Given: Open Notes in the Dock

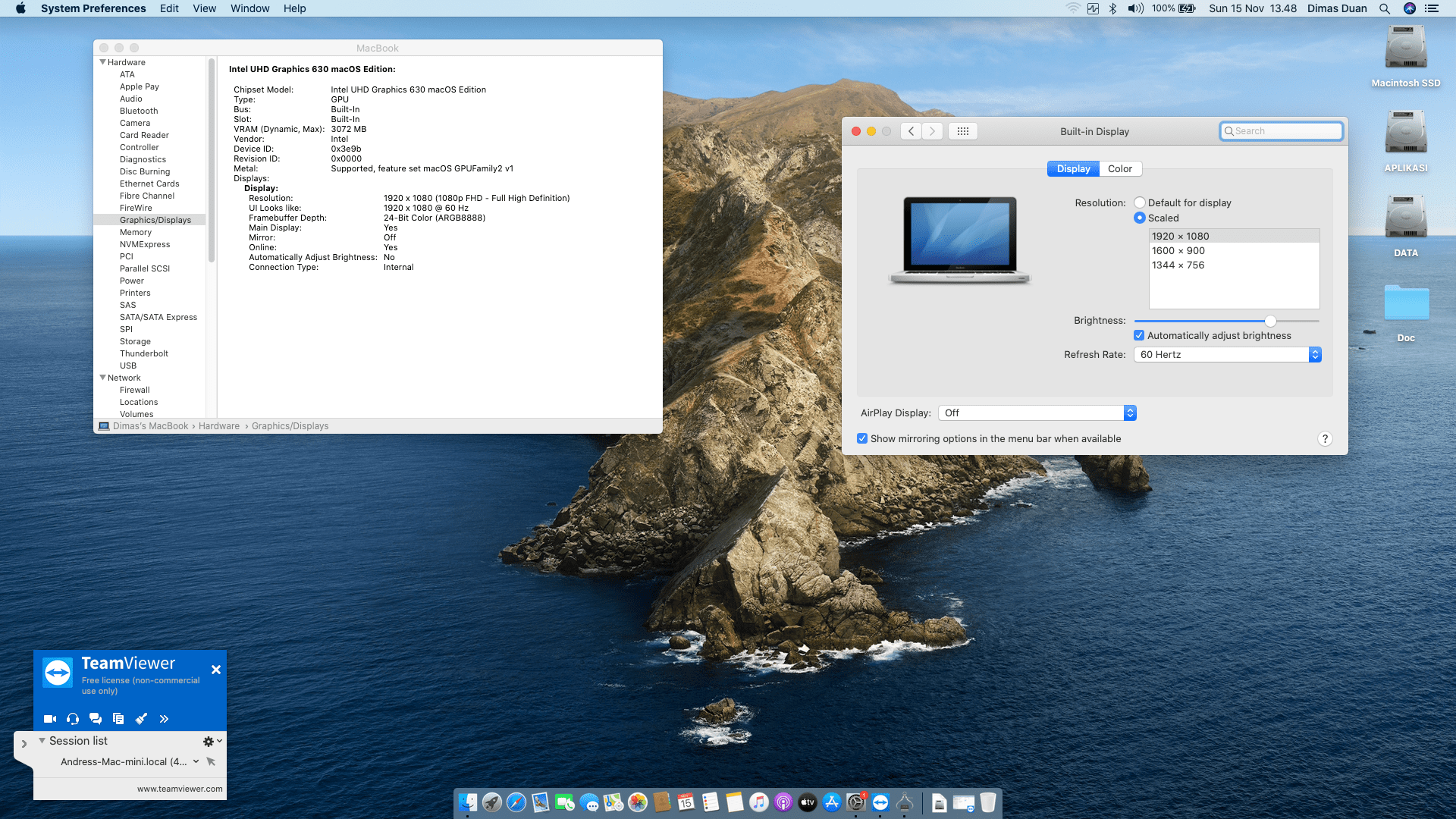Looking at the screenshot, I should 735,802.
